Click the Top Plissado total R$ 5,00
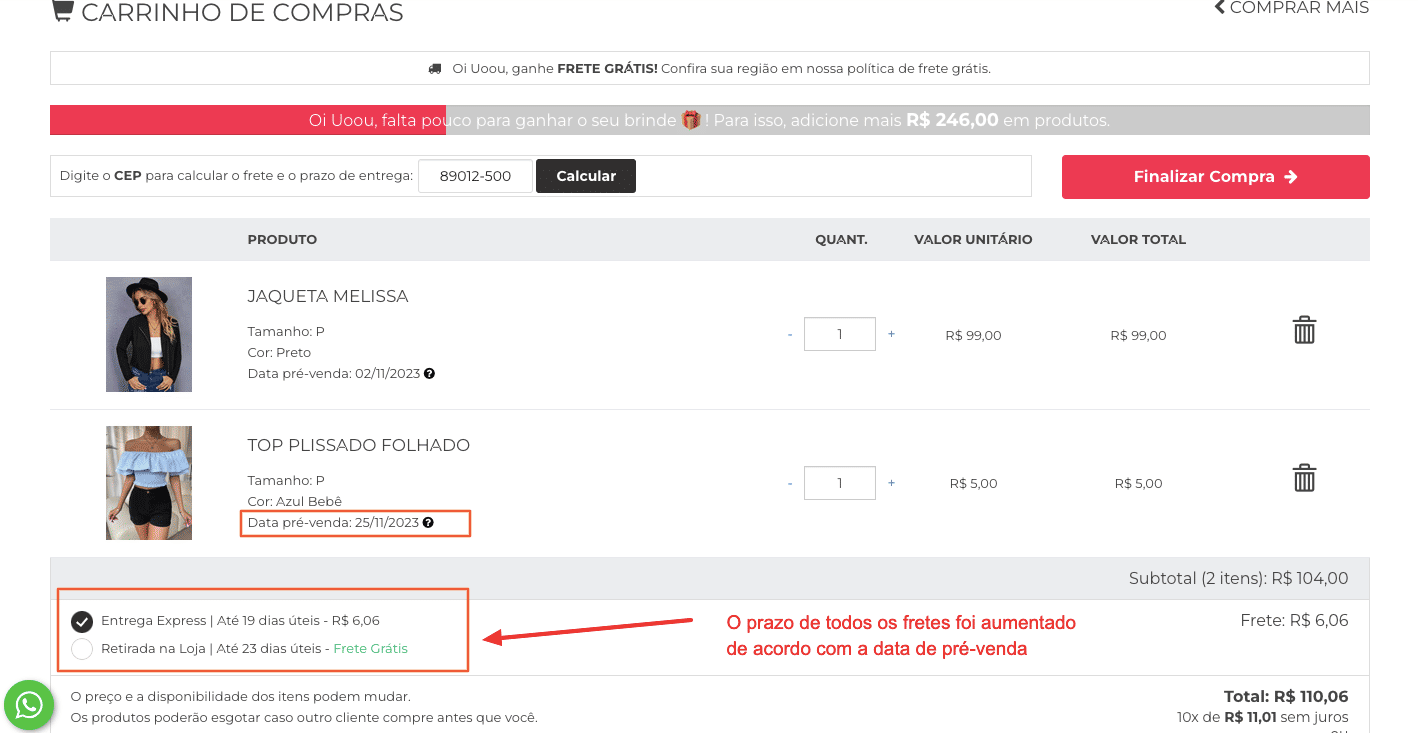This screenshot has height=733, width=1418. point(1138,484)
